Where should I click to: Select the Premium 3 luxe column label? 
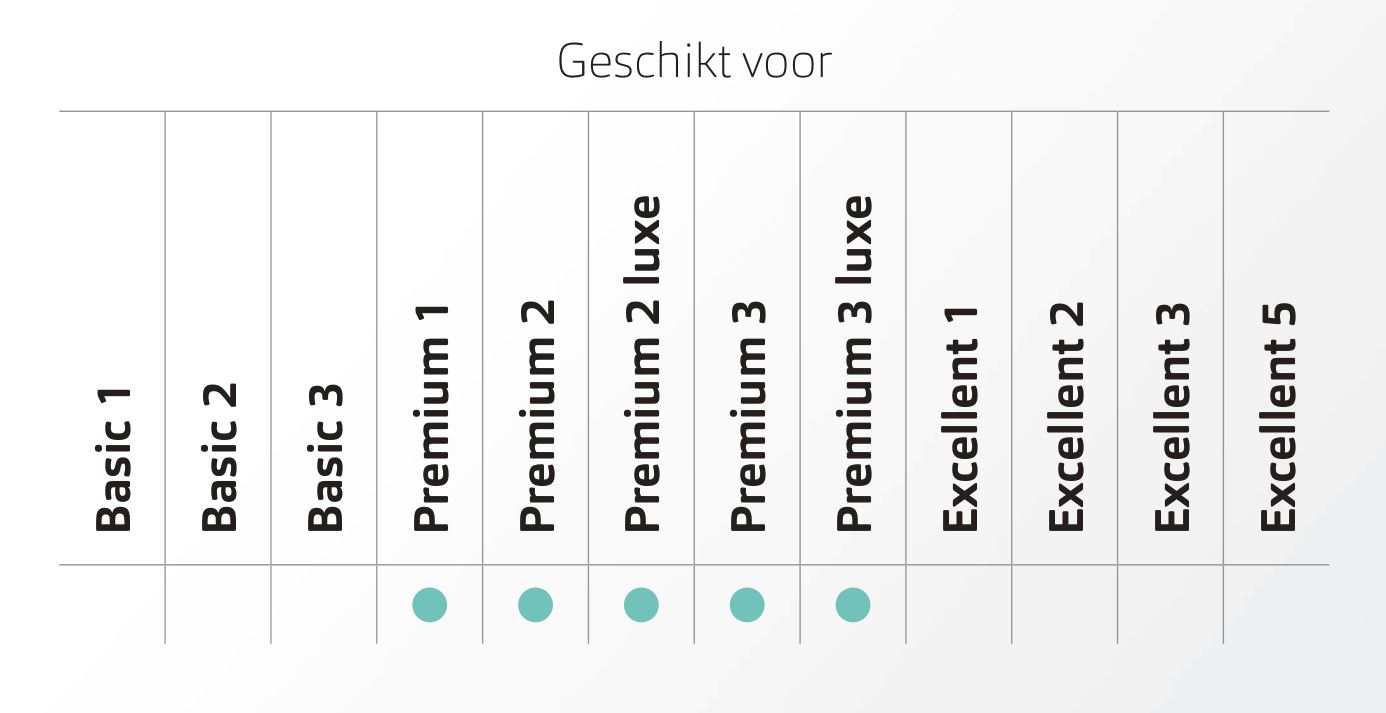(x=854, y=363)
